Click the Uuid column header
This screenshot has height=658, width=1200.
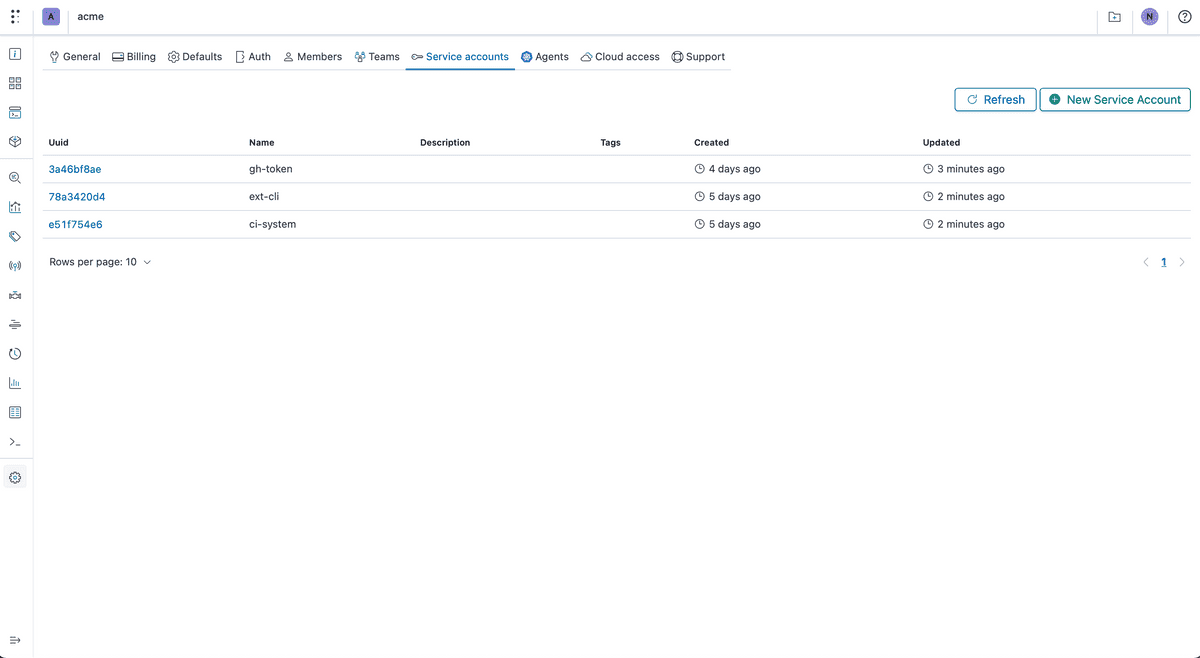(59, 143)
